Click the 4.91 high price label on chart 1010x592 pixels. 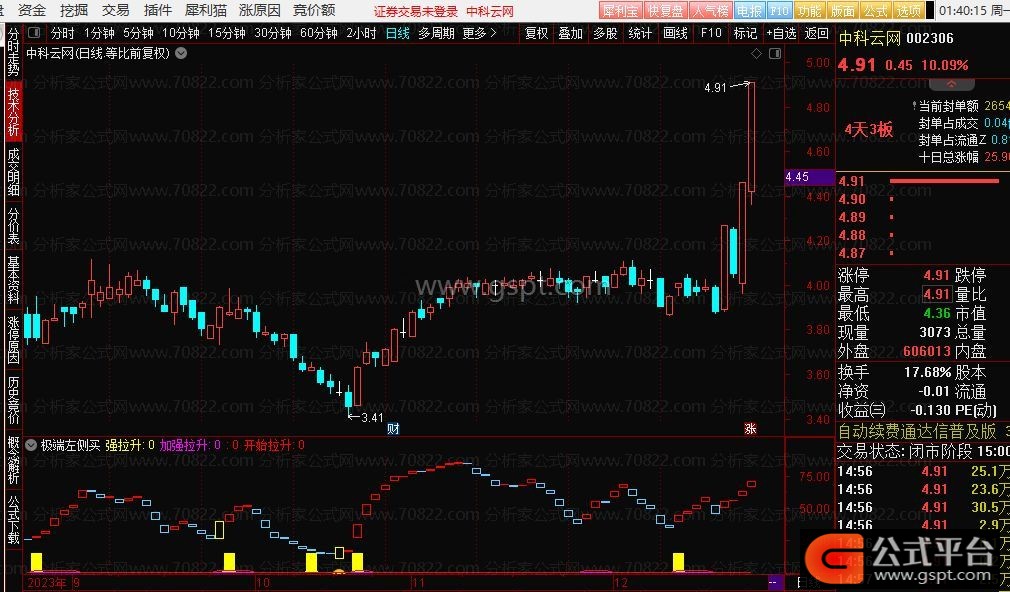716,88
